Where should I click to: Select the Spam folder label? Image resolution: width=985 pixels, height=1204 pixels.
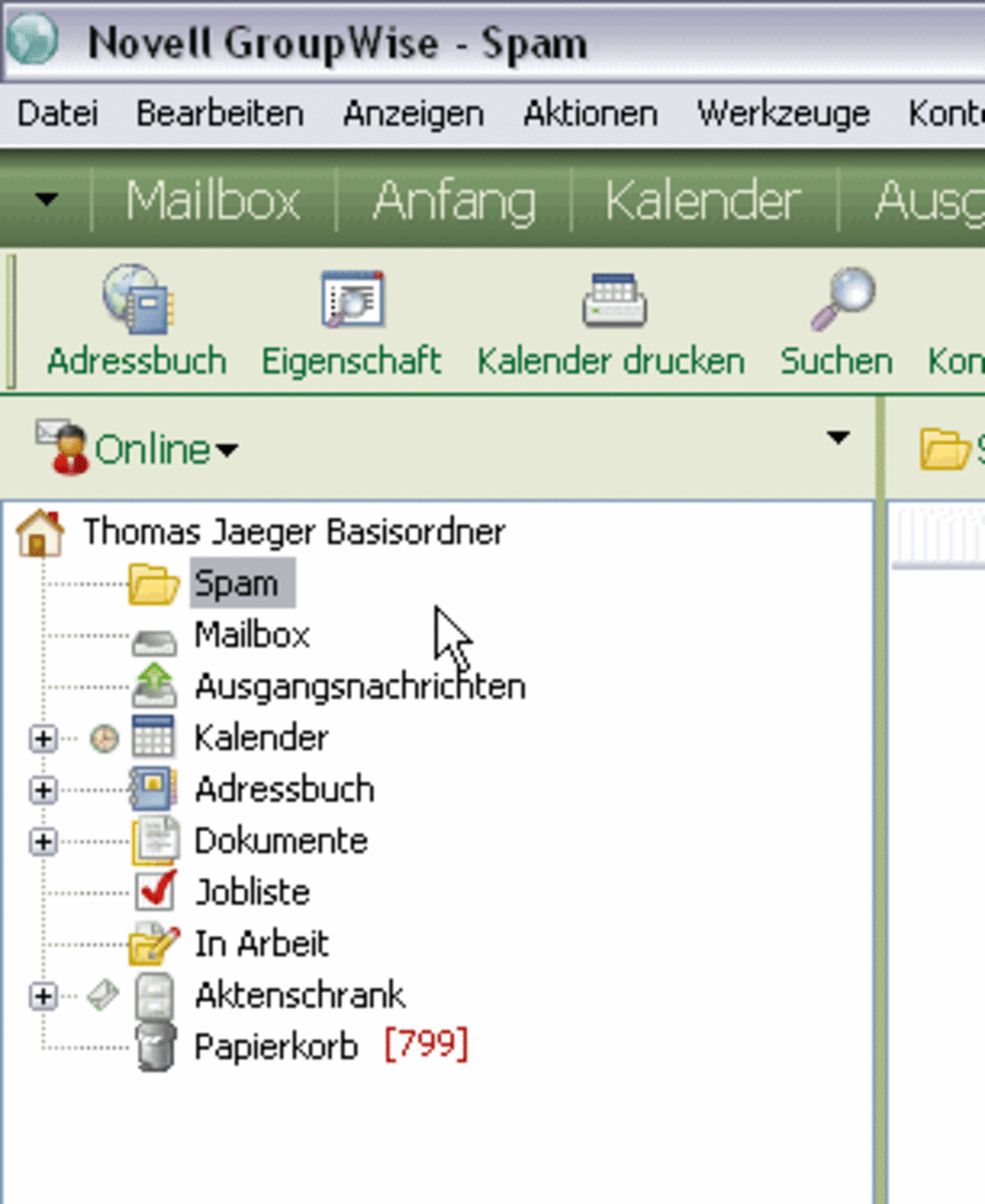click(x=236, y=583)
